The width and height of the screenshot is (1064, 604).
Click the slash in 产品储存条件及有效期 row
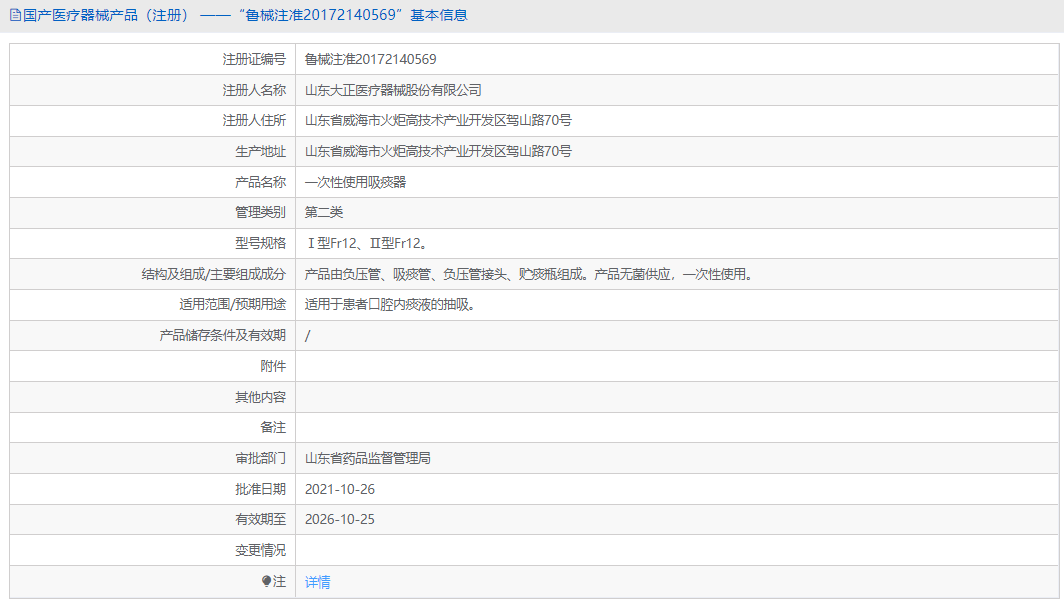(307, 335)
